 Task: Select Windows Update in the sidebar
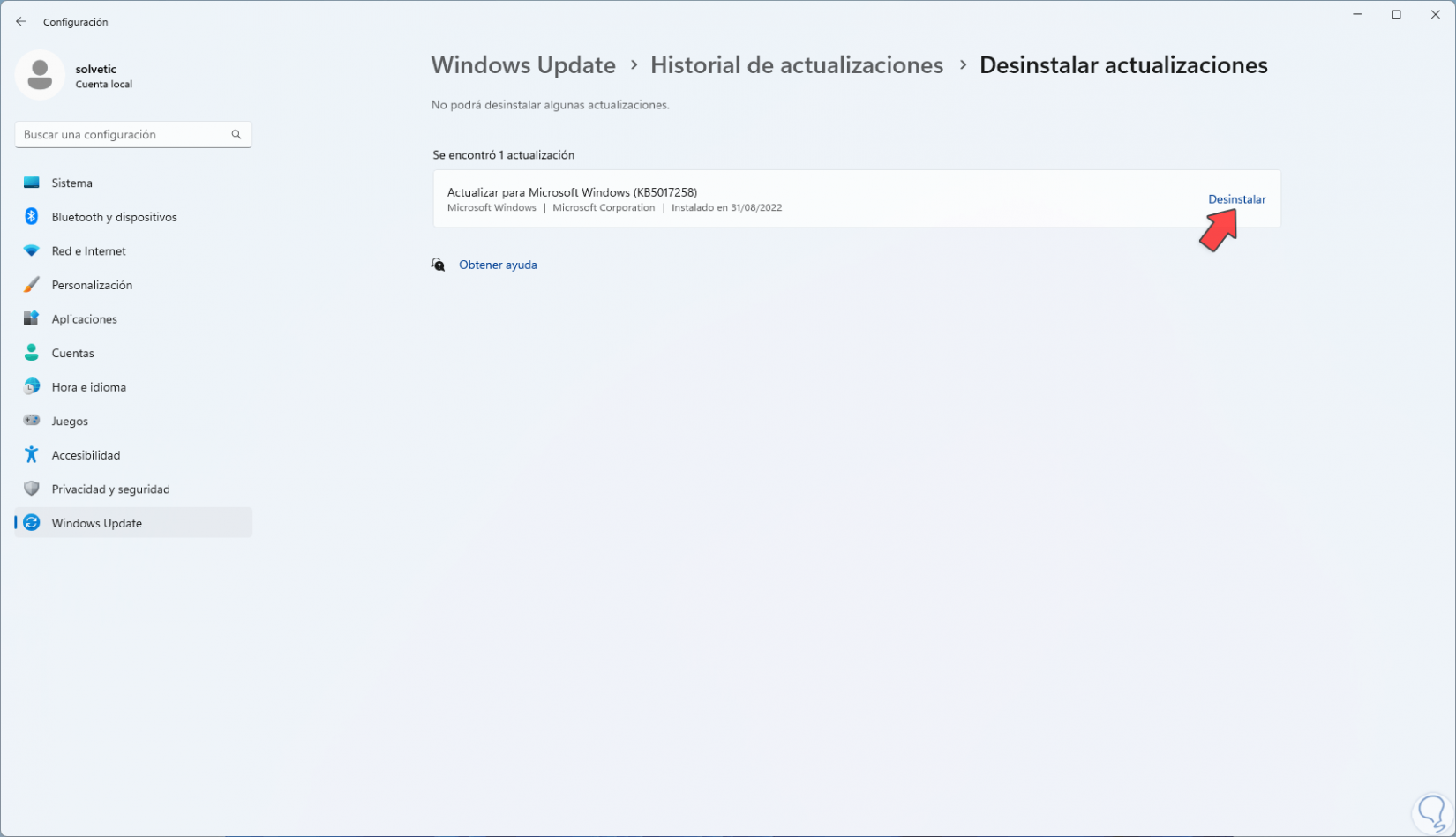[133, 523]
